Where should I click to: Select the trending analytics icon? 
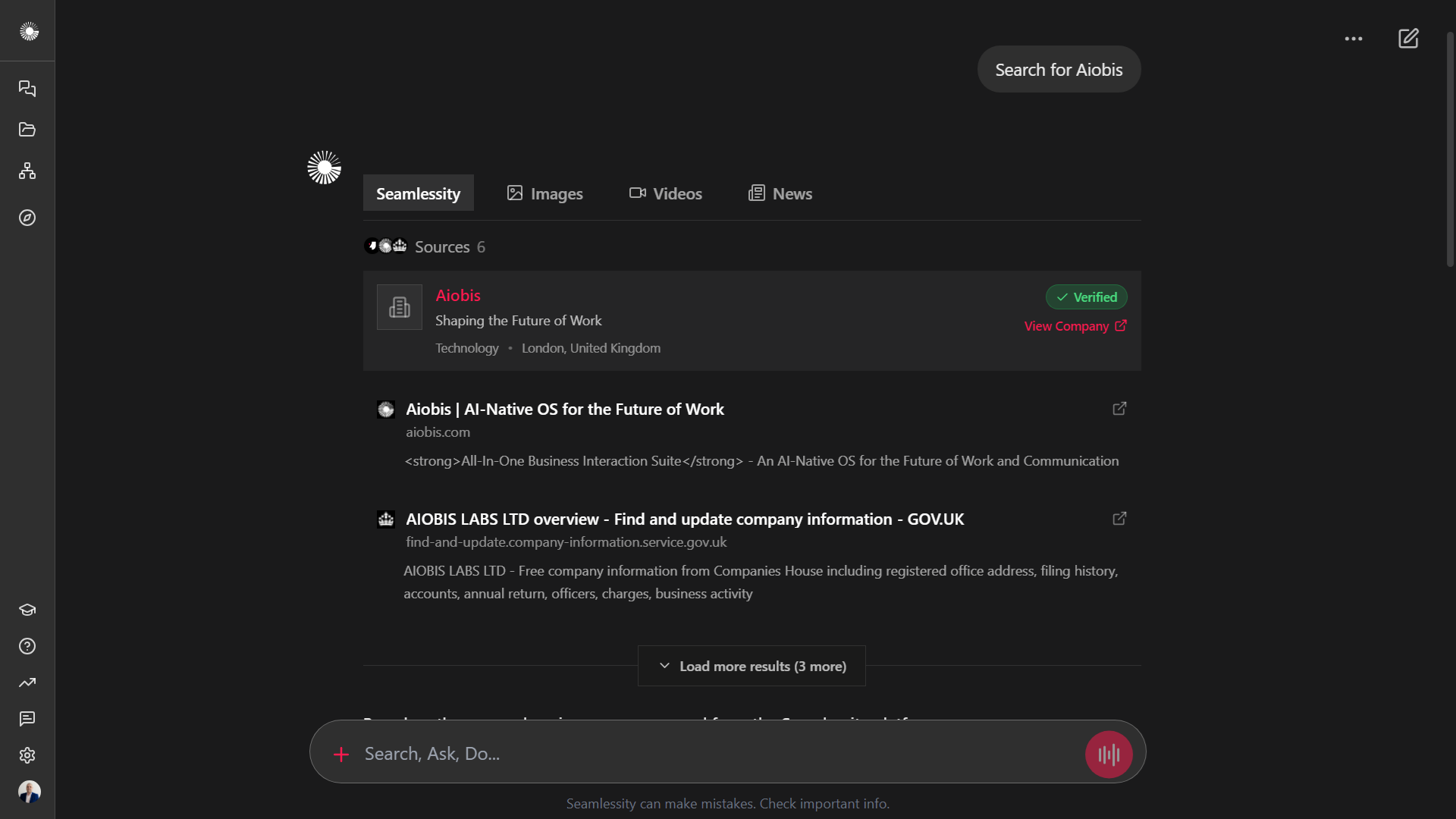tap(27, 682)
